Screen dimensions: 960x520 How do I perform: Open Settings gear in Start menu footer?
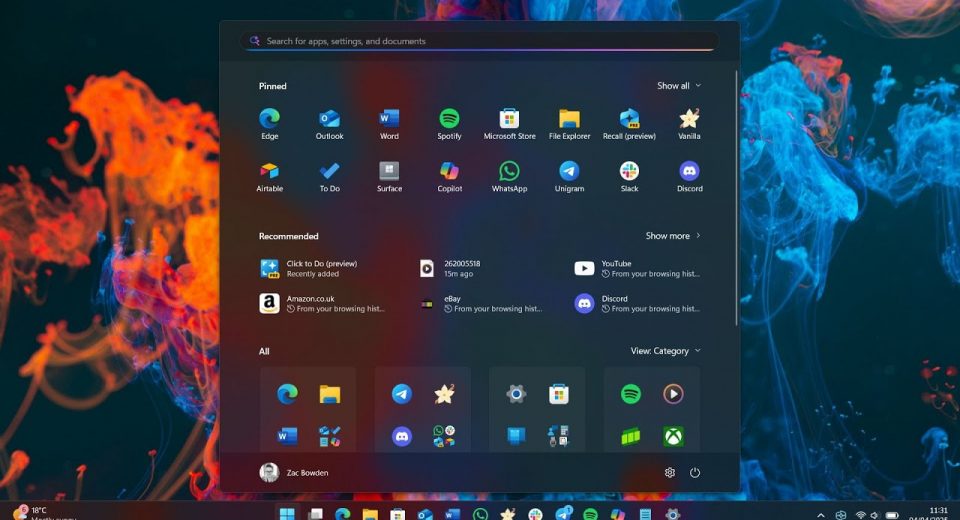point(670,472)
